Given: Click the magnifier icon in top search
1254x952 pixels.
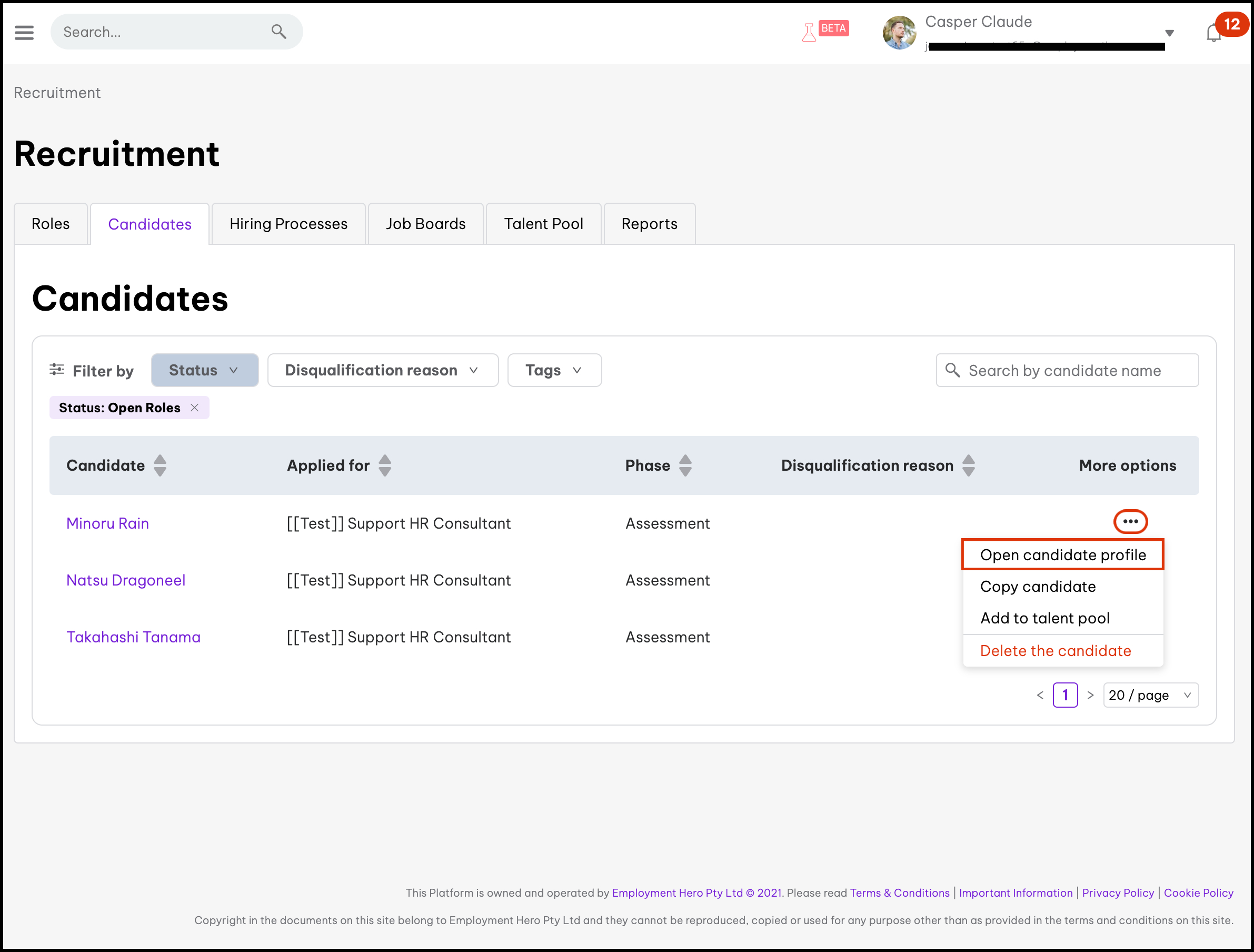Looking at the screenshot, I should coord(278,32).
